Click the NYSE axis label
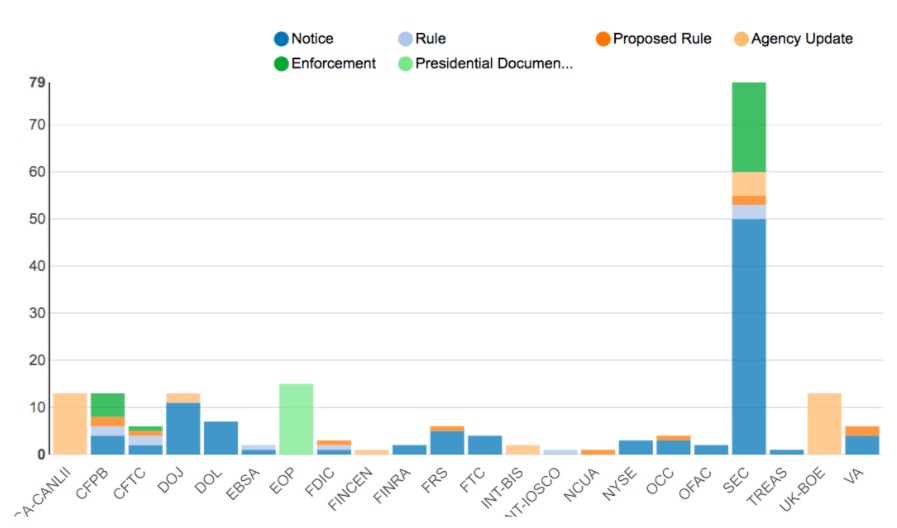 click(x=620, y=485)
